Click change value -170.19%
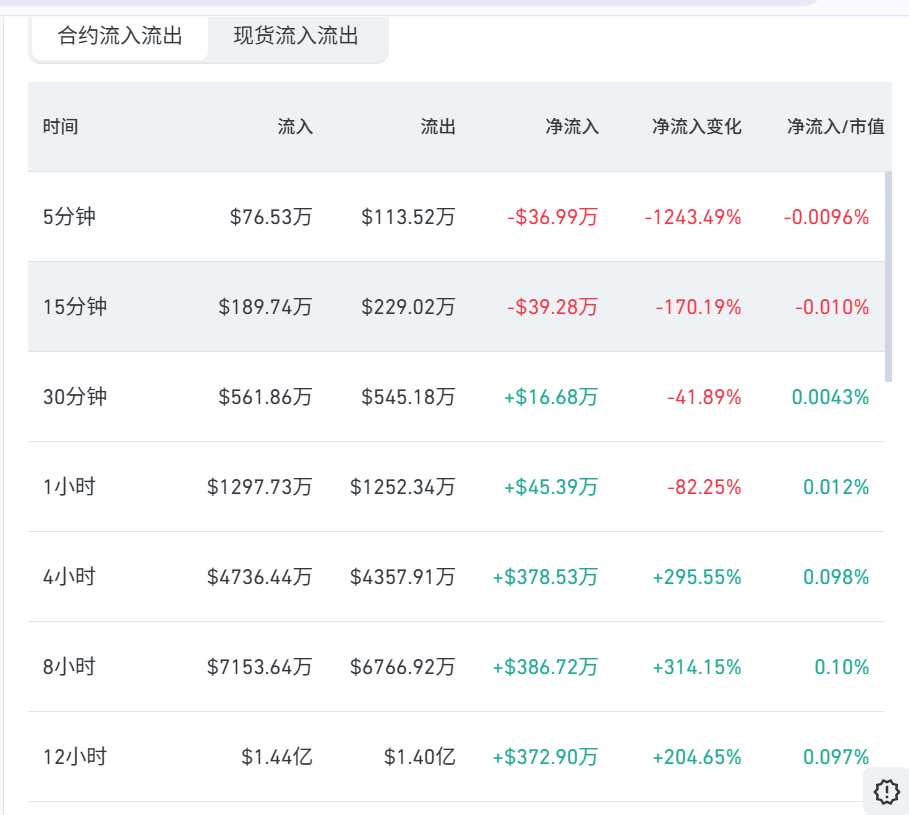This screenshot has width=909, height=815. click(699, 307)
